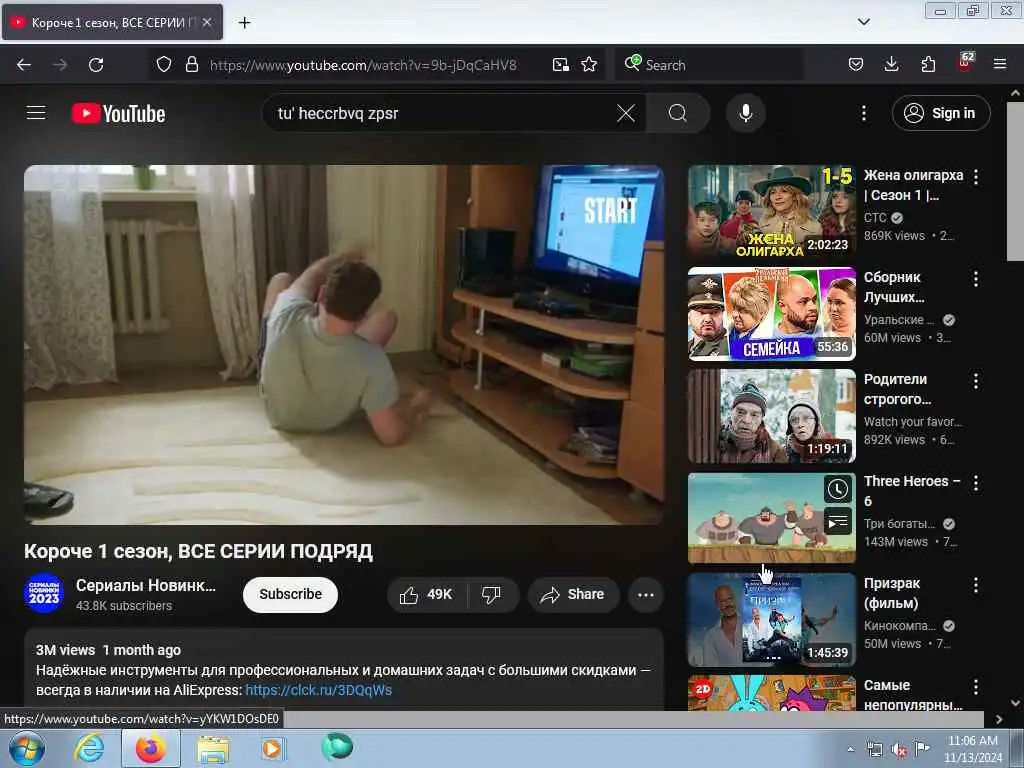
Task: Close the Короче 1 сезон tab
Action: (207, 22)
